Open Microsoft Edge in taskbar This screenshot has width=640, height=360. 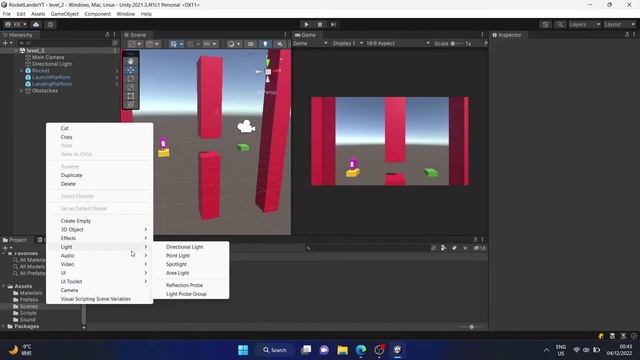pyautogui.click(x=361, y=350)
